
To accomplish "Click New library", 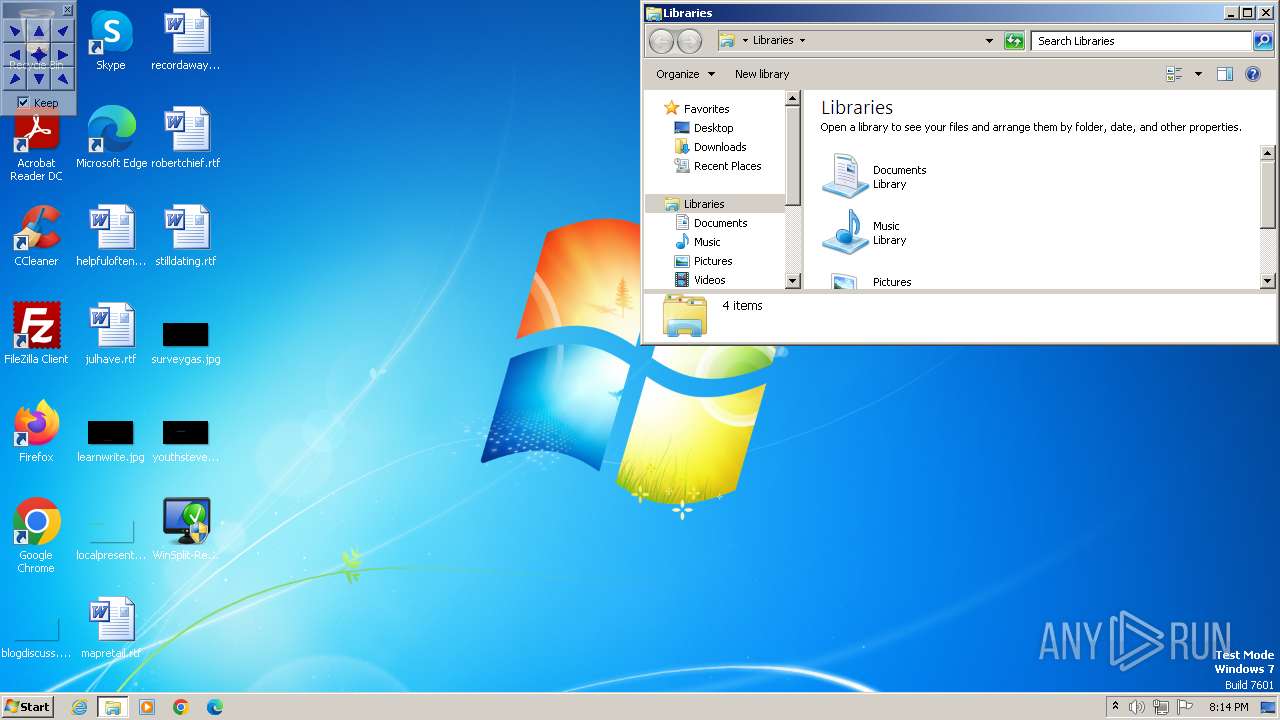I will (762, 74).
